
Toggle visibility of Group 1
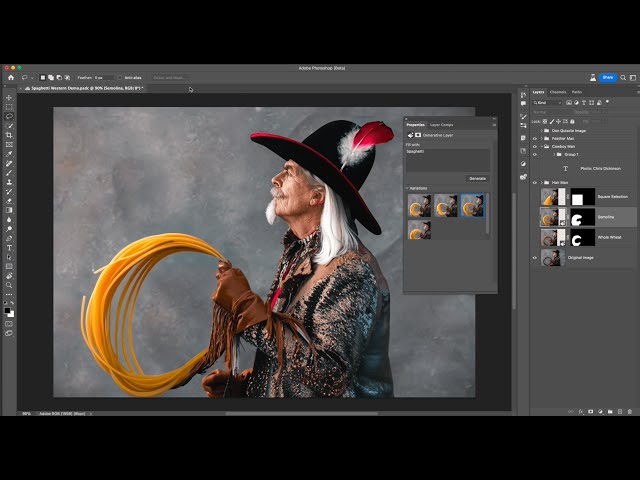click(x=535, y=155)
